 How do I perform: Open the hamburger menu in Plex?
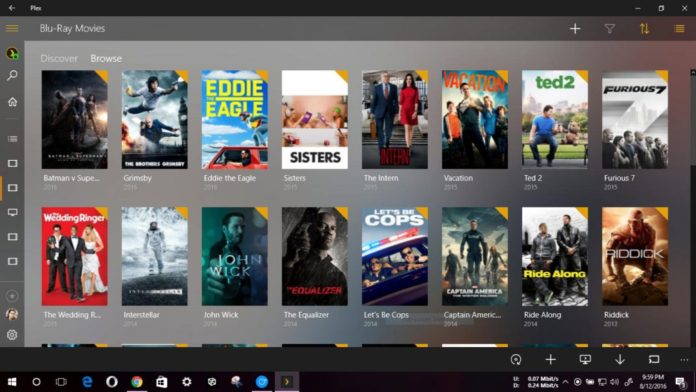(12, 28)
